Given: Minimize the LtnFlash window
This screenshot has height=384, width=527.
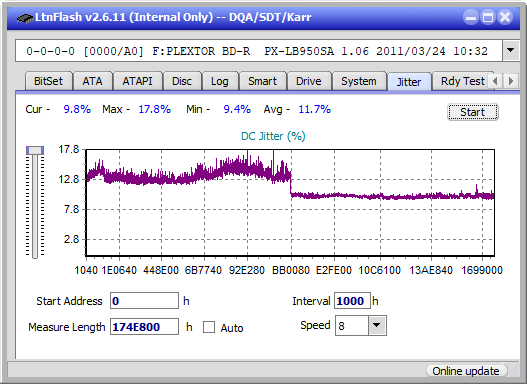Looking at the screenshot, I should click(x=471, y=17).
